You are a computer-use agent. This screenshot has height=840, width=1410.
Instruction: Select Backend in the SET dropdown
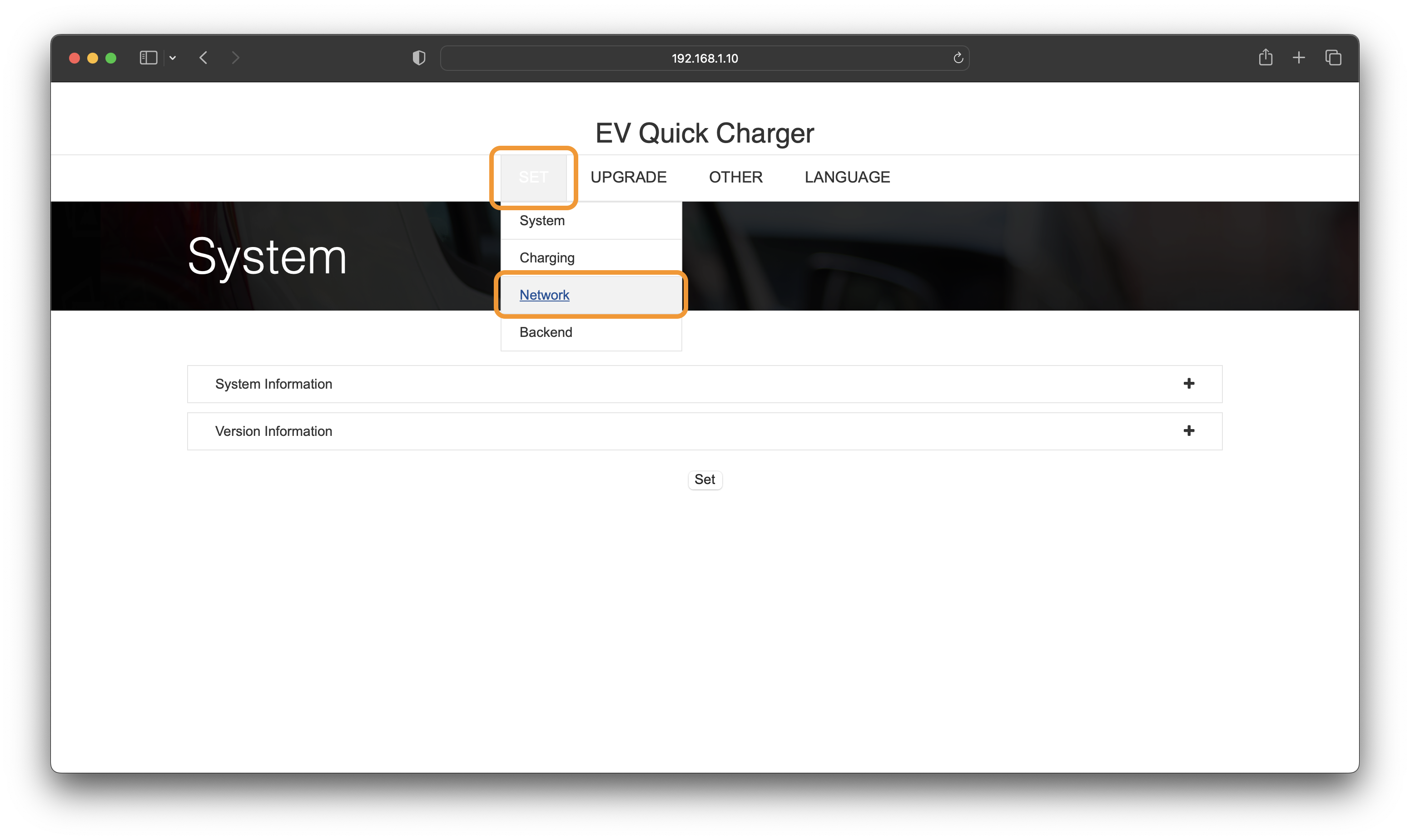pos(546,332)
